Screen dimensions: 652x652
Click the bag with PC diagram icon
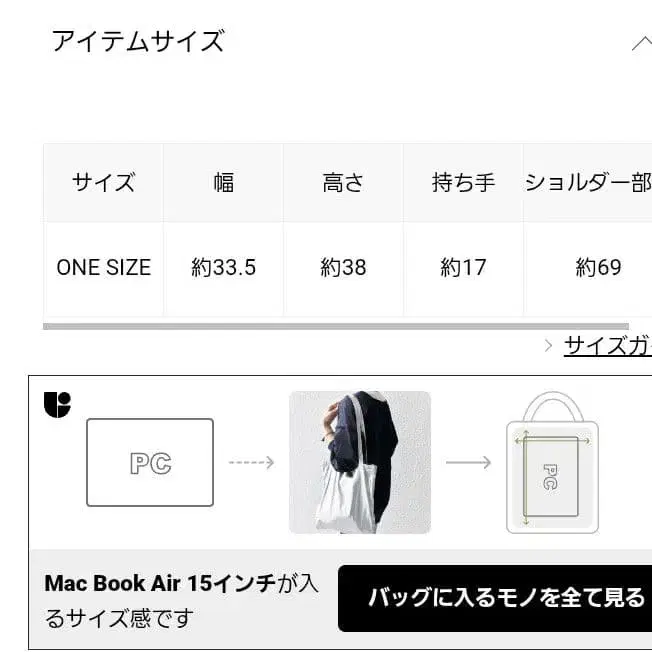point(552,462)
